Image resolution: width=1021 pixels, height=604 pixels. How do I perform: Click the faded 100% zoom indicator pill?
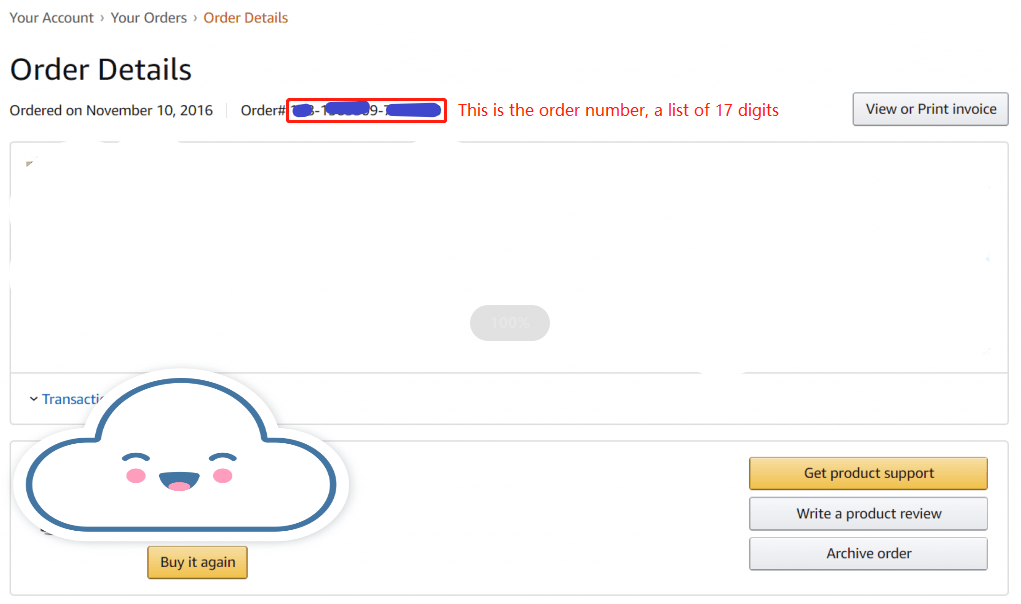click(510, 323)
